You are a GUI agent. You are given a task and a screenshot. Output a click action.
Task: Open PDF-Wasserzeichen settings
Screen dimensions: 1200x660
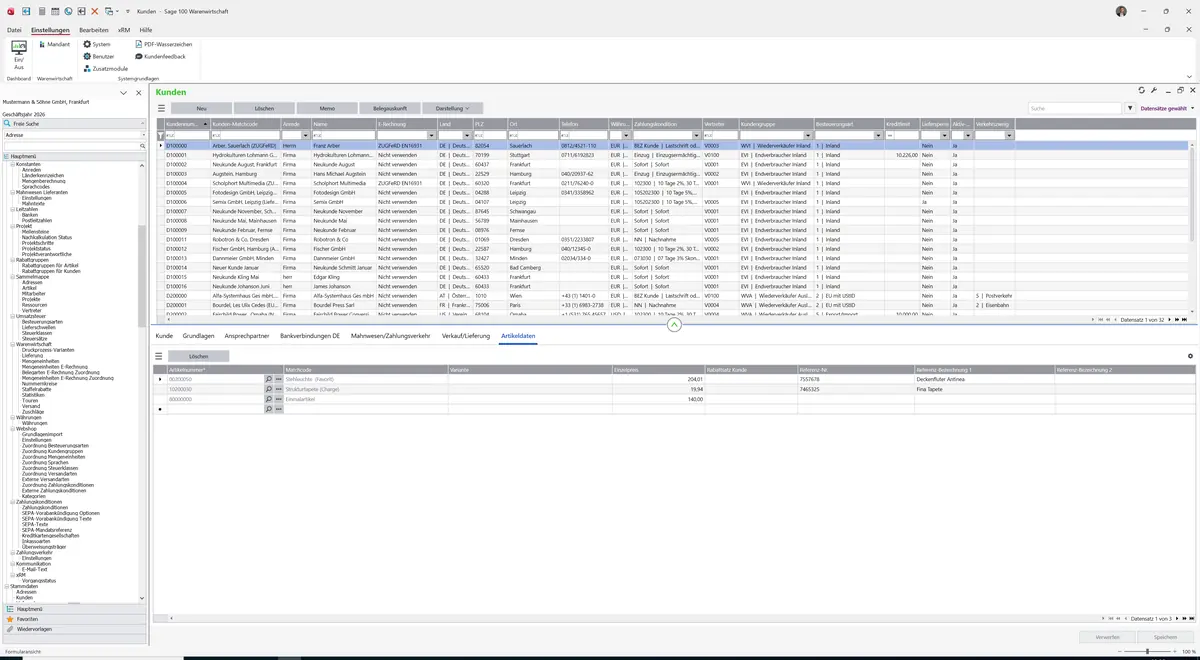tap(163, 44)
